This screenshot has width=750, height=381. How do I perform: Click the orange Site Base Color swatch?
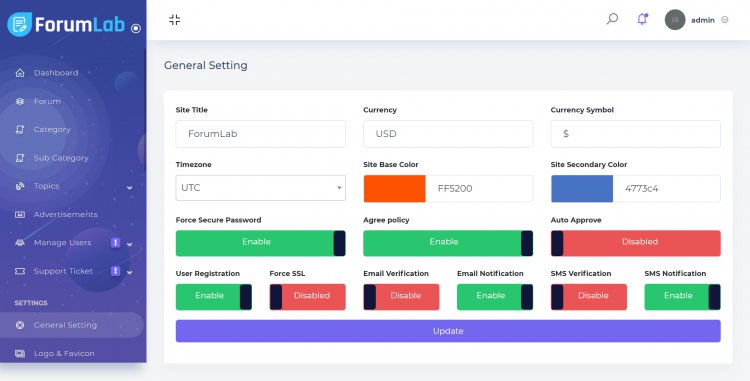pos(394,188)
